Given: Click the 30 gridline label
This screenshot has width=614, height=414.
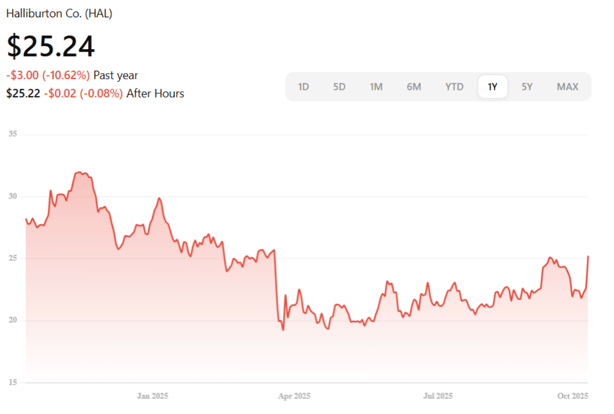Looking at the screenshot, I should tap(14, 196).
